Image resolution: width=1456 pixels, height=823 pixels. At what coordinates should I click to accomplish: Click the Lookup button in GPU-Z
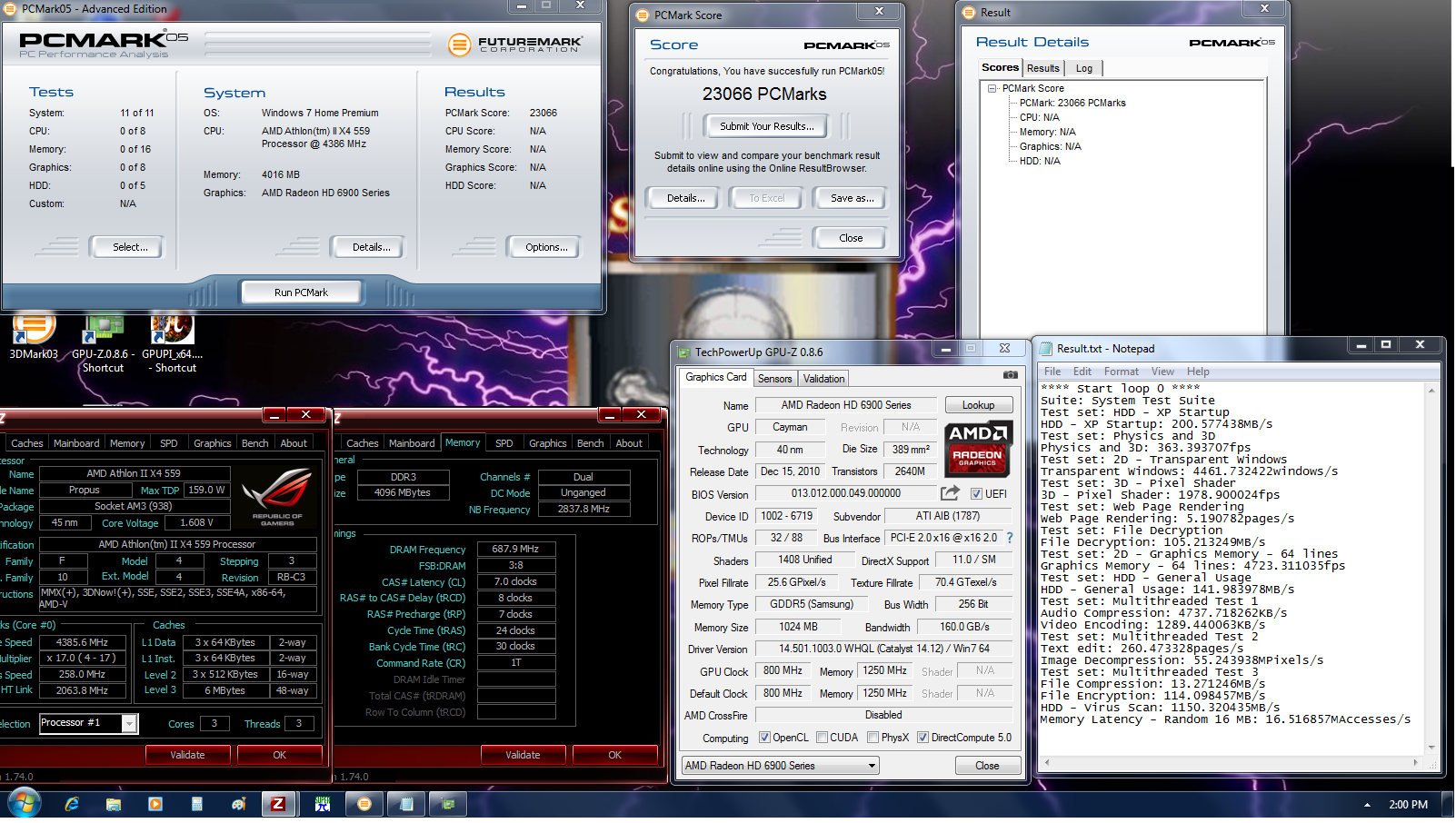(978, 405)
